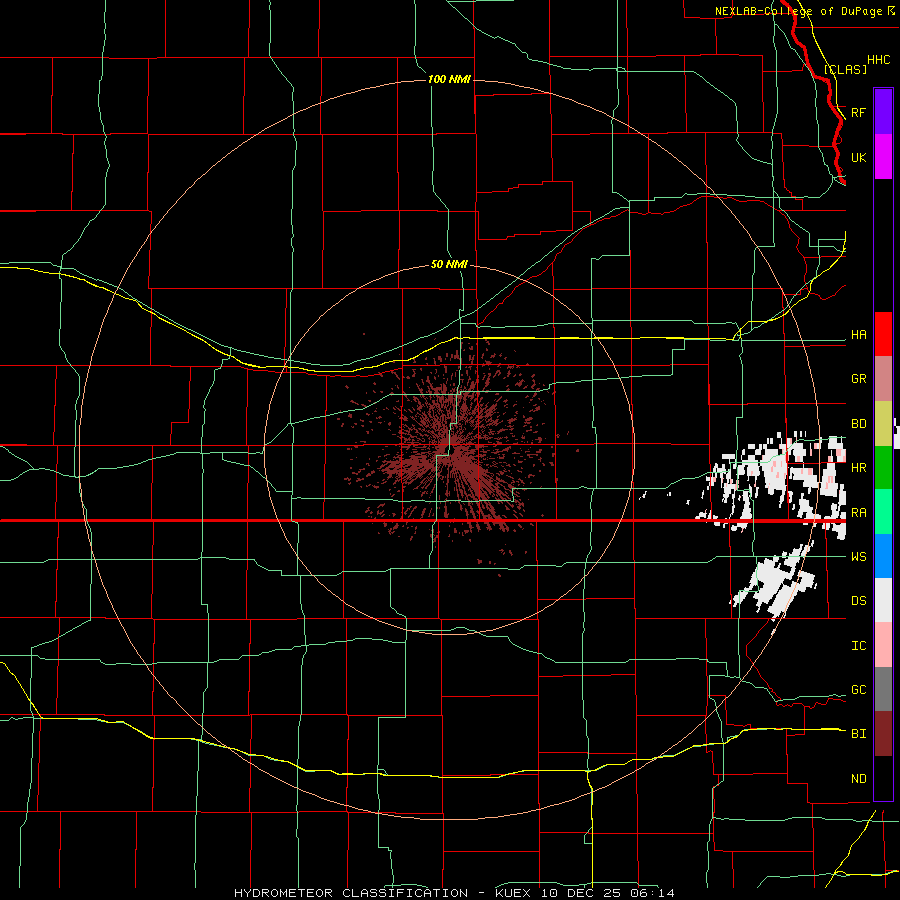Pick the light green RA legend swatch
Viewport: 900px width, 900px height.
pos(883,512)
